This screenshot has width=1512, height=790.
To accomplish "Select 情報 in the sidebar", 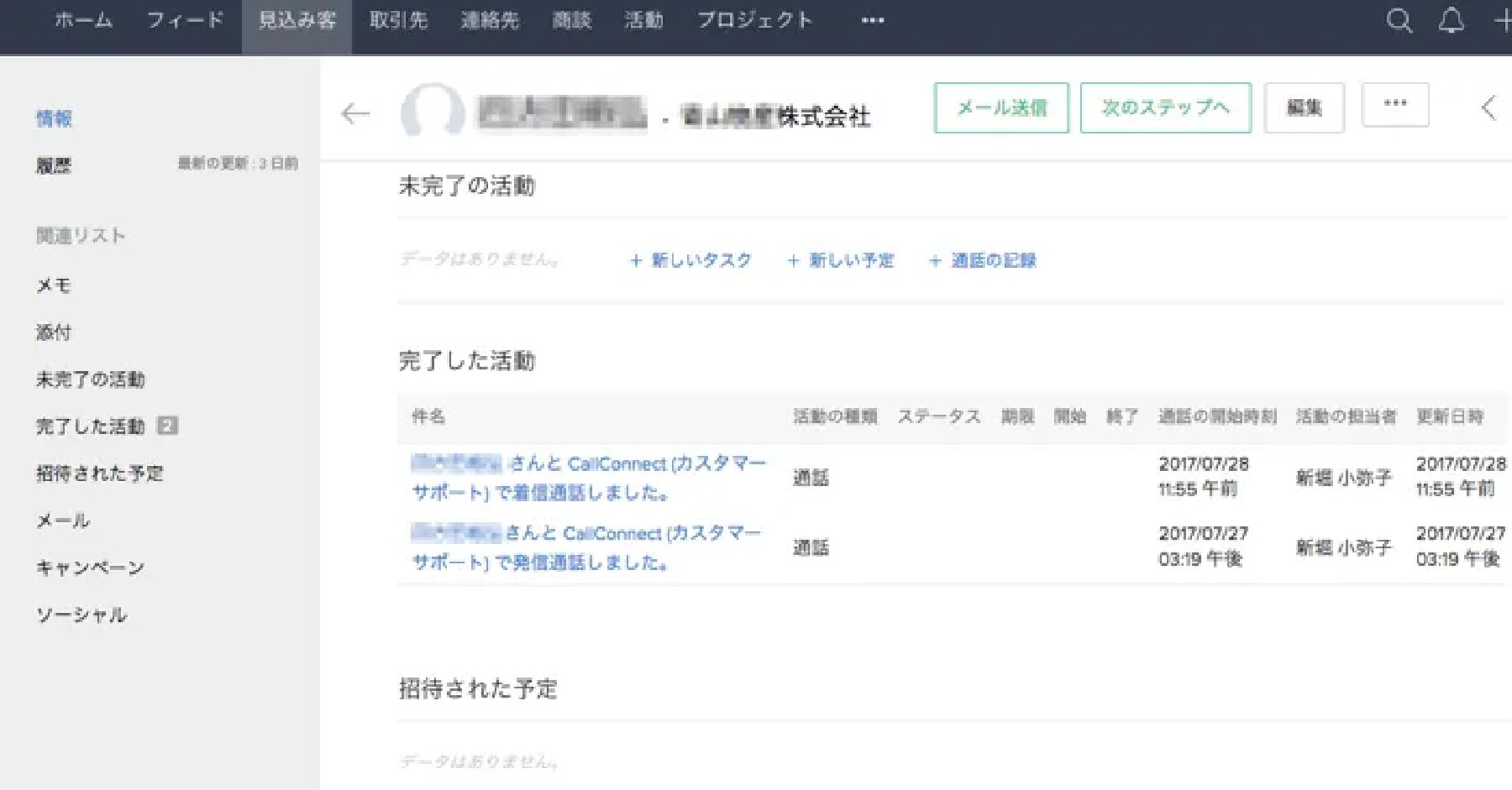I will coord(54,118).
